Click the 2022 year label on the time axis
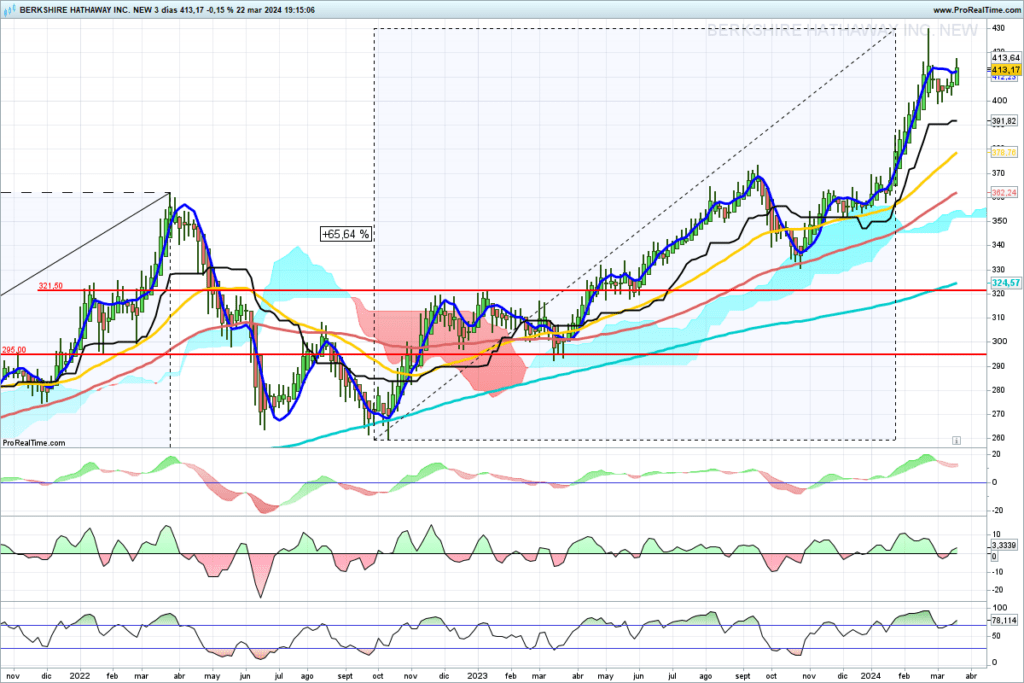The image size is (1024, 683). coord(79,676)
